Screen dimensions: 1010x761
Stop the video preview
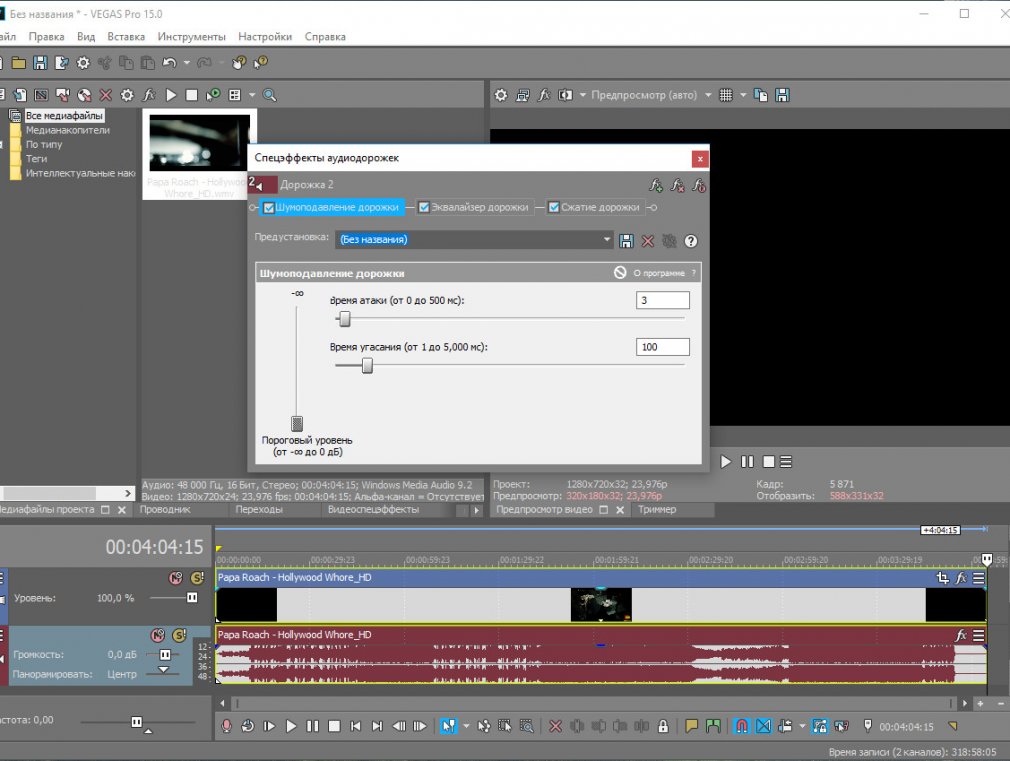(x=768, y=462)
